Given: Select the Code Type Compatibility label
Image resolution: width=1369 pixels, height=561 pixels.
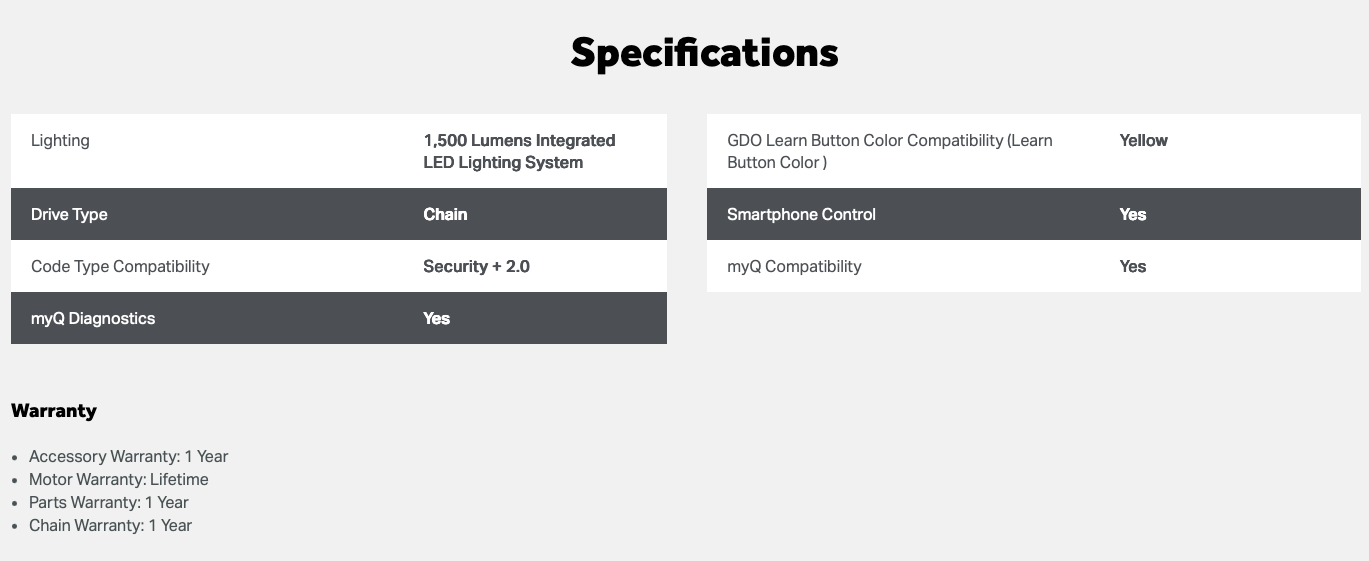Looking at the screenshot, I should (120, 266).
